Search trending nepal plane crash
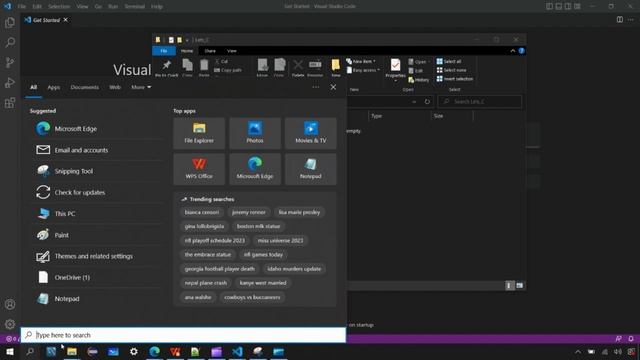This screenshot has height=360, width=640. coord(206,283)
